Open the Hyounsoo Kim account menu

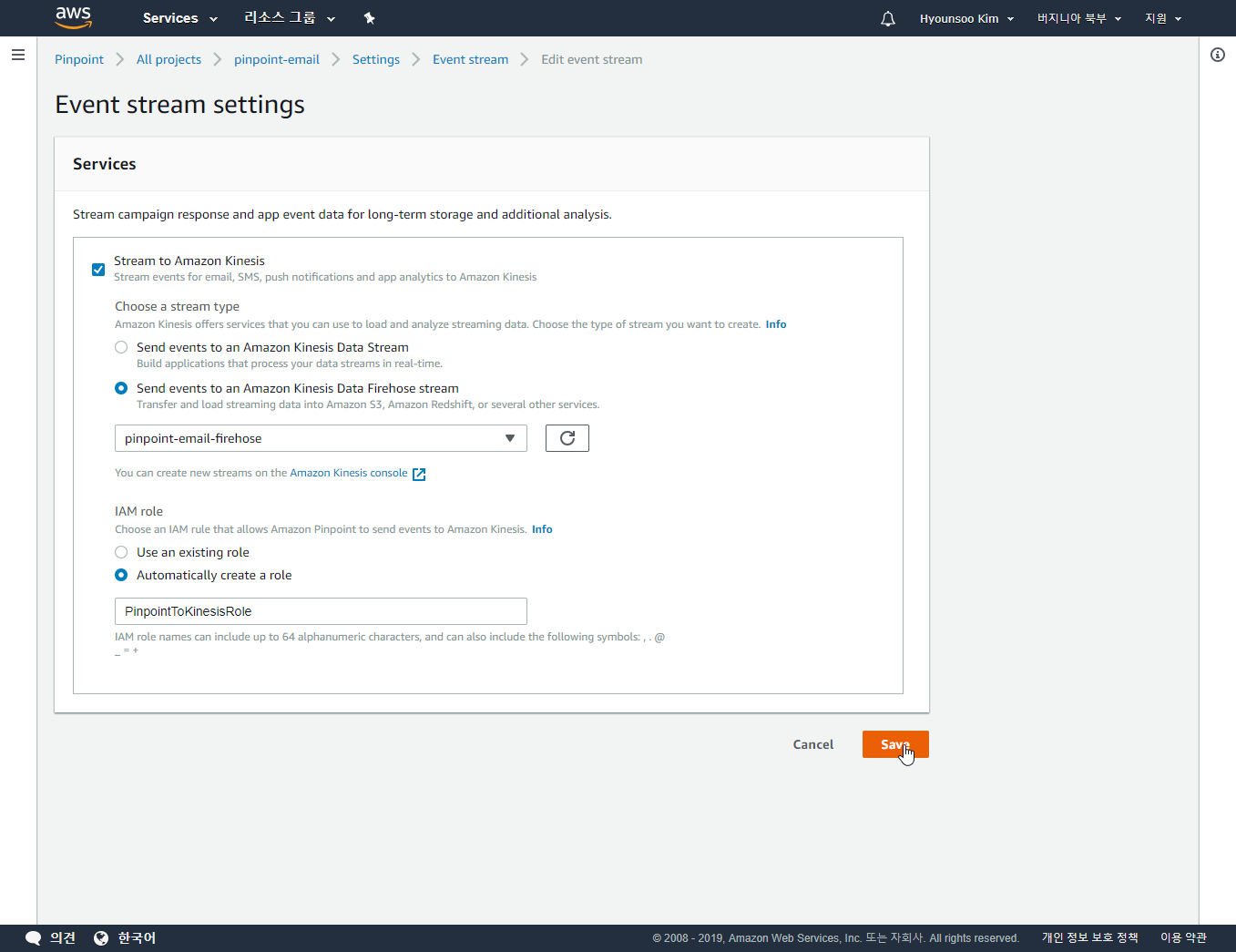tap(966, 18)
